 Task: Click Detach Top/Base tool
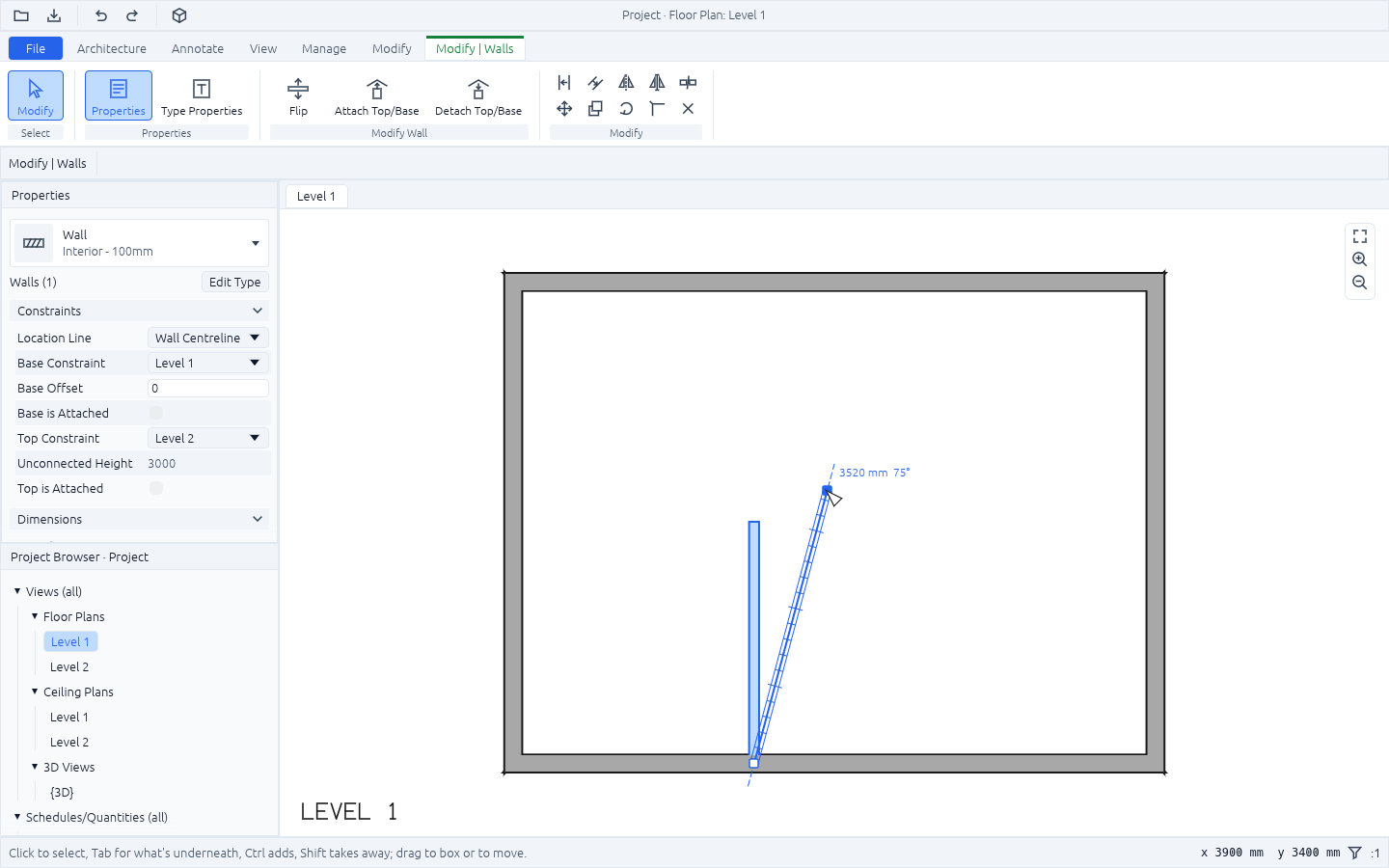pyautogui.click(x=478, y=96)
